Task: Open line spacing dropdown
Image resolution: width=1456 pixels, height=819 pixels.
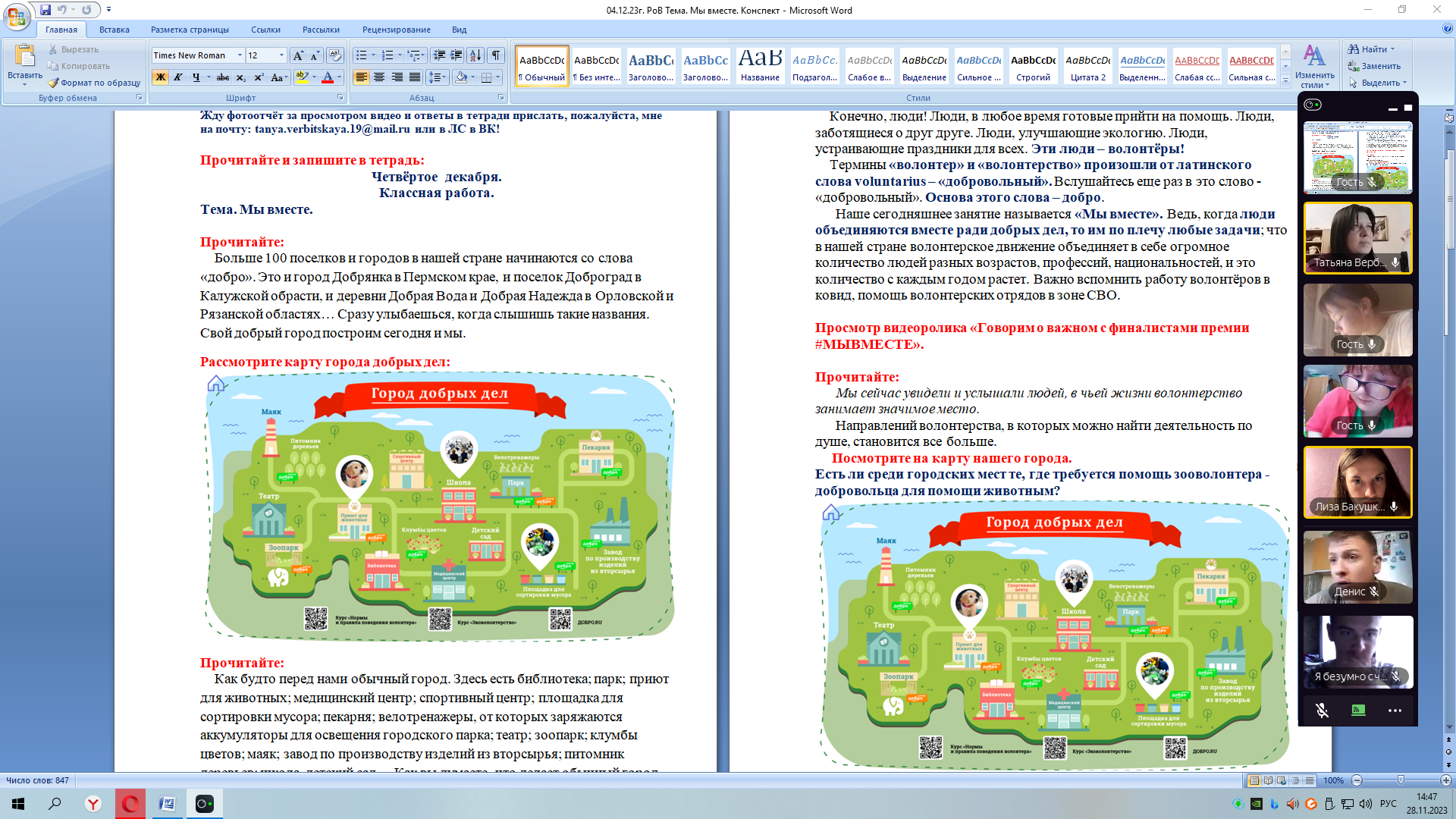Action: 438,77
